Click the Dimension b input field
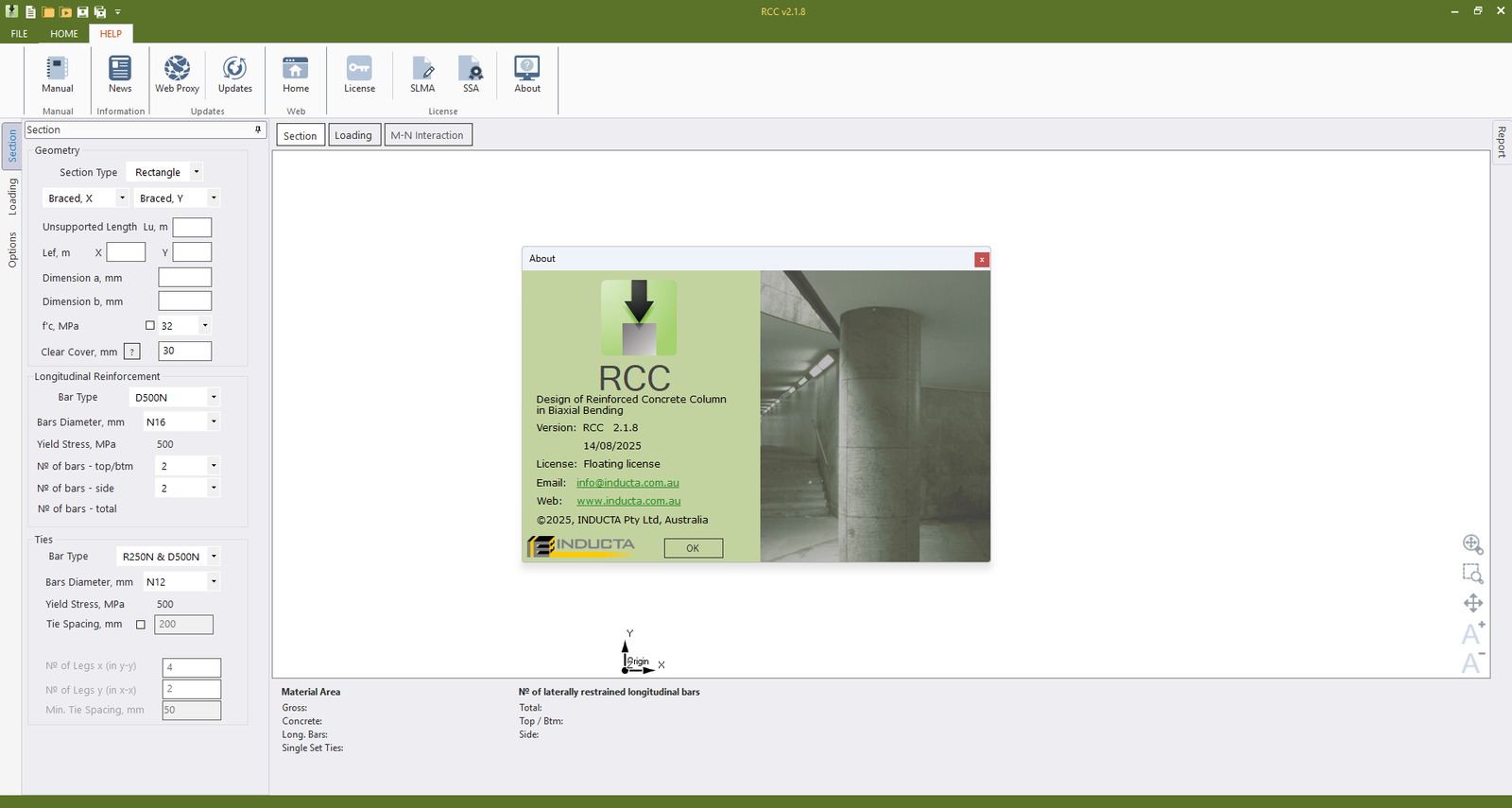This screenshot has width=1512, height=808. click(184, 301)
